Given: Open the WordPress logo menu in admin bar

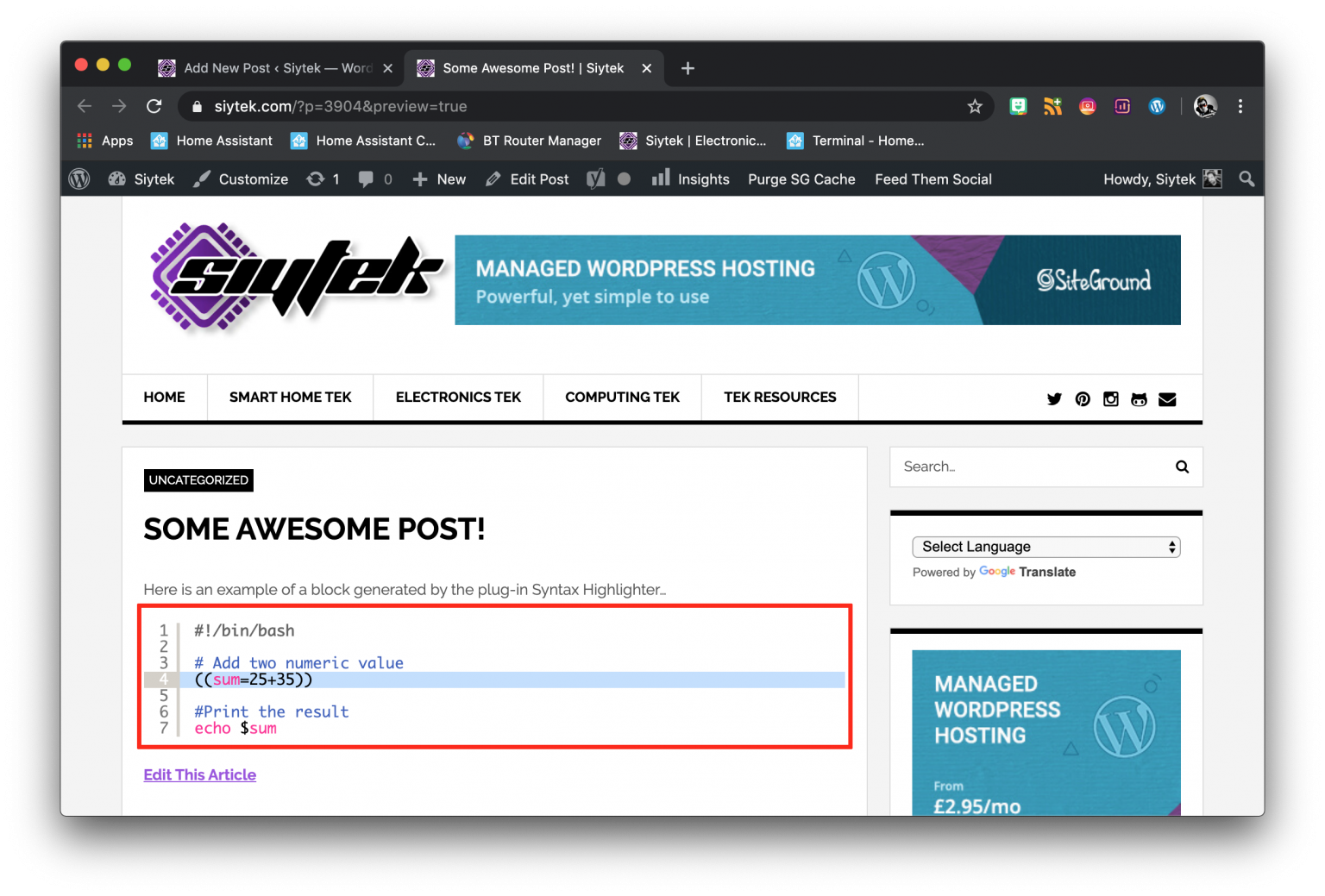Looking at the screenshot, I should click(x=79, y=179).
